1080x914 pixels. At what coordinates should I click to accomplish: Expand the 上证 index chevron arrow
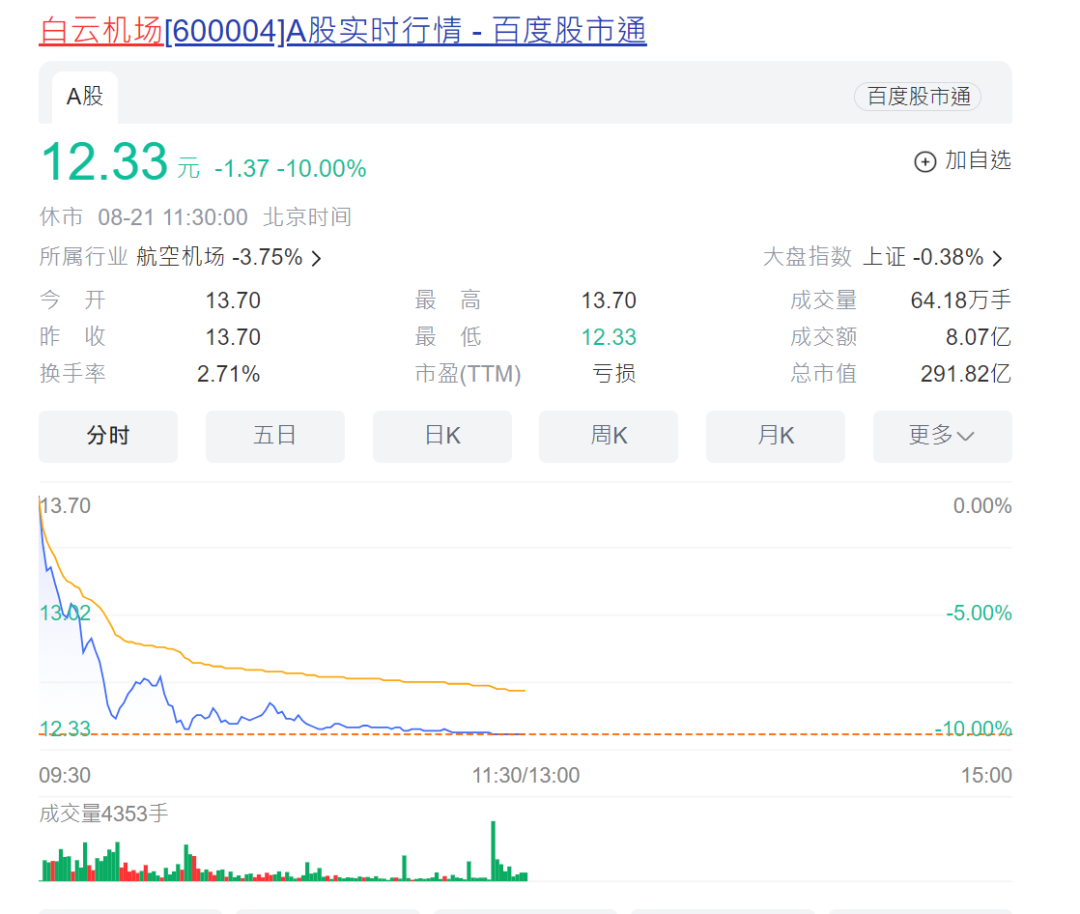pos(997,258)
